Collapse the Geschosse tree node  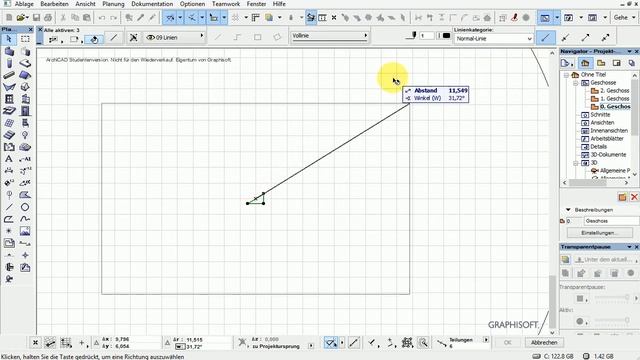pyautogui.click(x=576, y=83)
